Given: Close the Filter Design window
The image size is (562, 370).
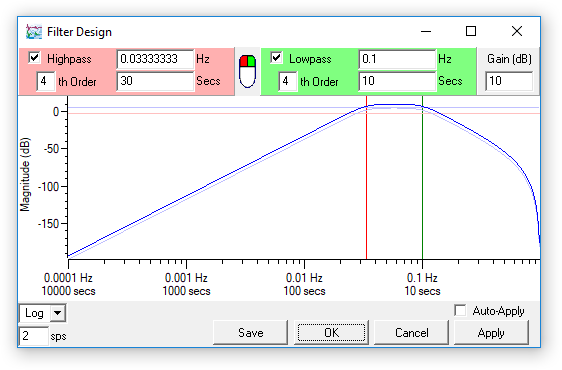Looking at the screenshot, I should tap(517, 31).
